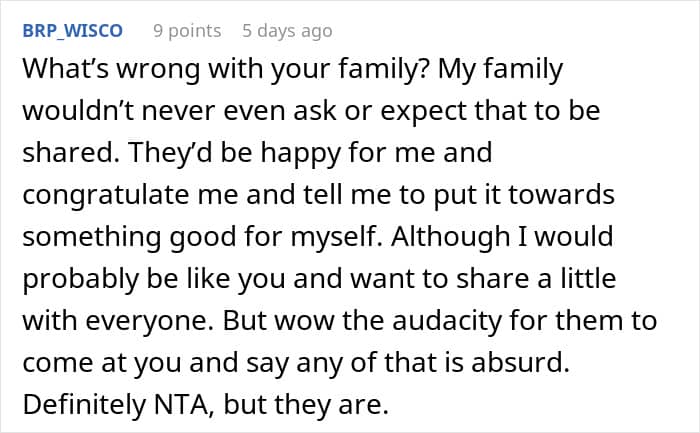
Task: Click the word "something" in the comment
Action: coord(83,239)
